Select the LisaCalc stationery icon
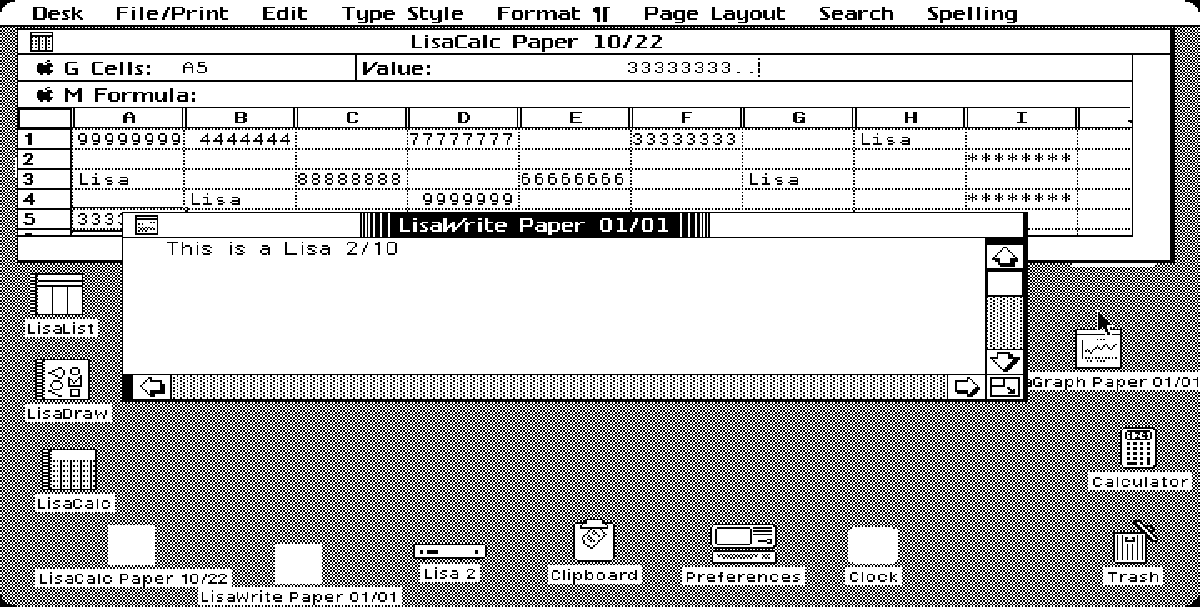The height and width of the screenshot is (607, 1200). 72,470
